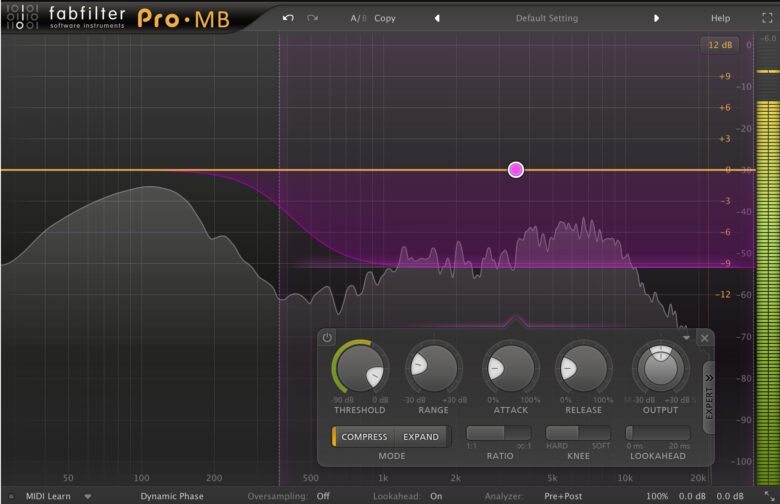Viewport: 780px width, 504px height.
Task: Copy the current state with Copy button
Action: coord(385,18)
